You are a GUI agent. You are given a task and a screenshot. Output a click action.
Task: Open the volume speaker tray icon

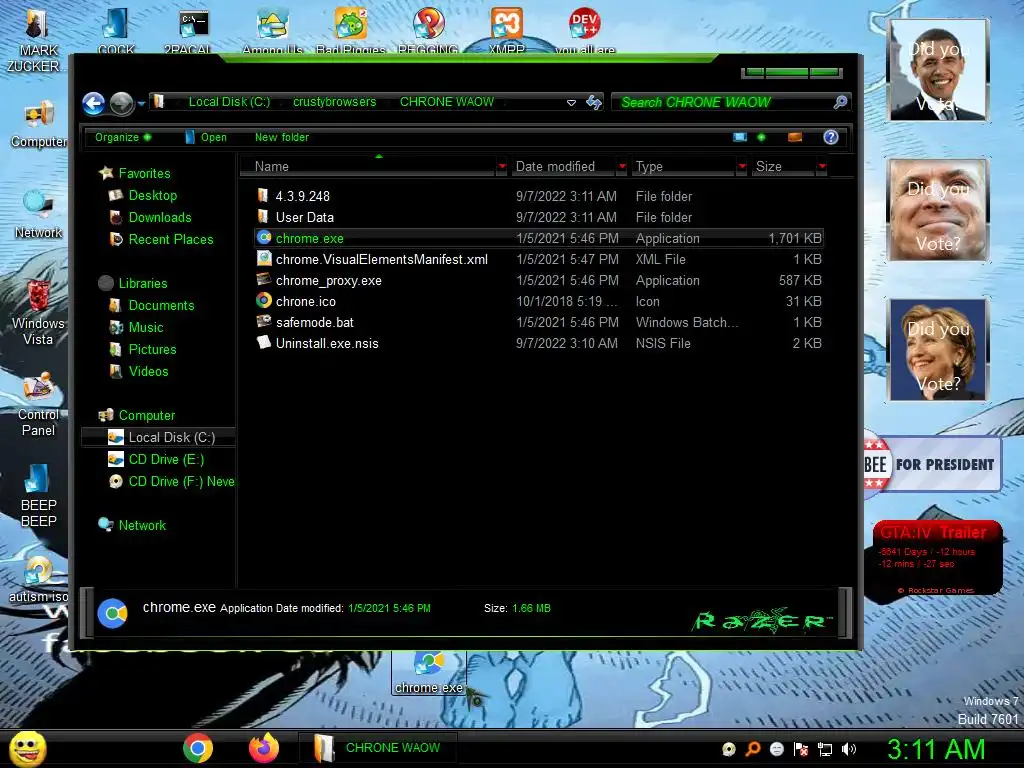(849, 749)
